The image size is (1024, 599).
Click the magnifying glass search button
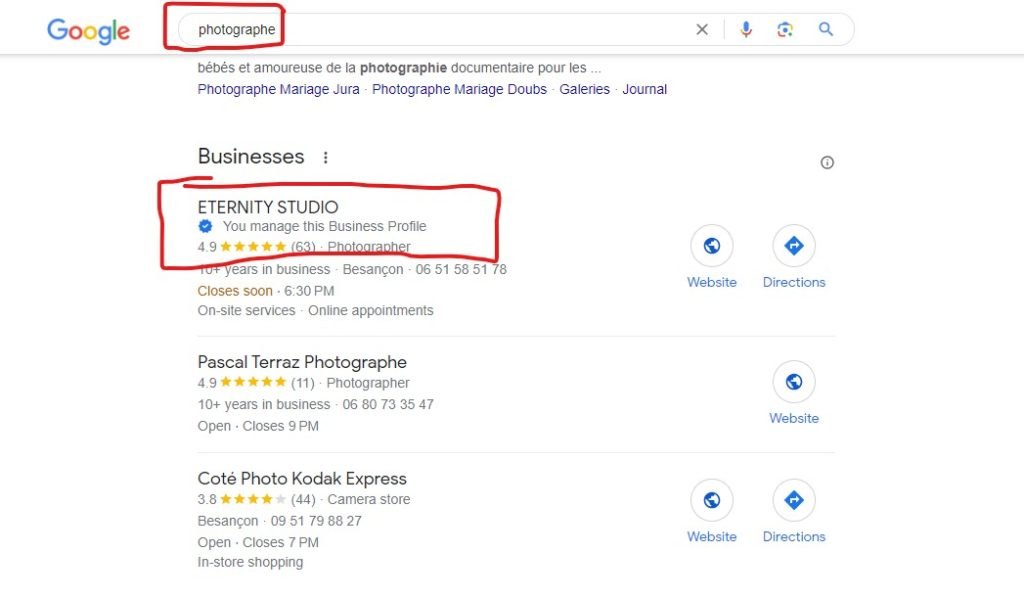(x=826, y=30)
